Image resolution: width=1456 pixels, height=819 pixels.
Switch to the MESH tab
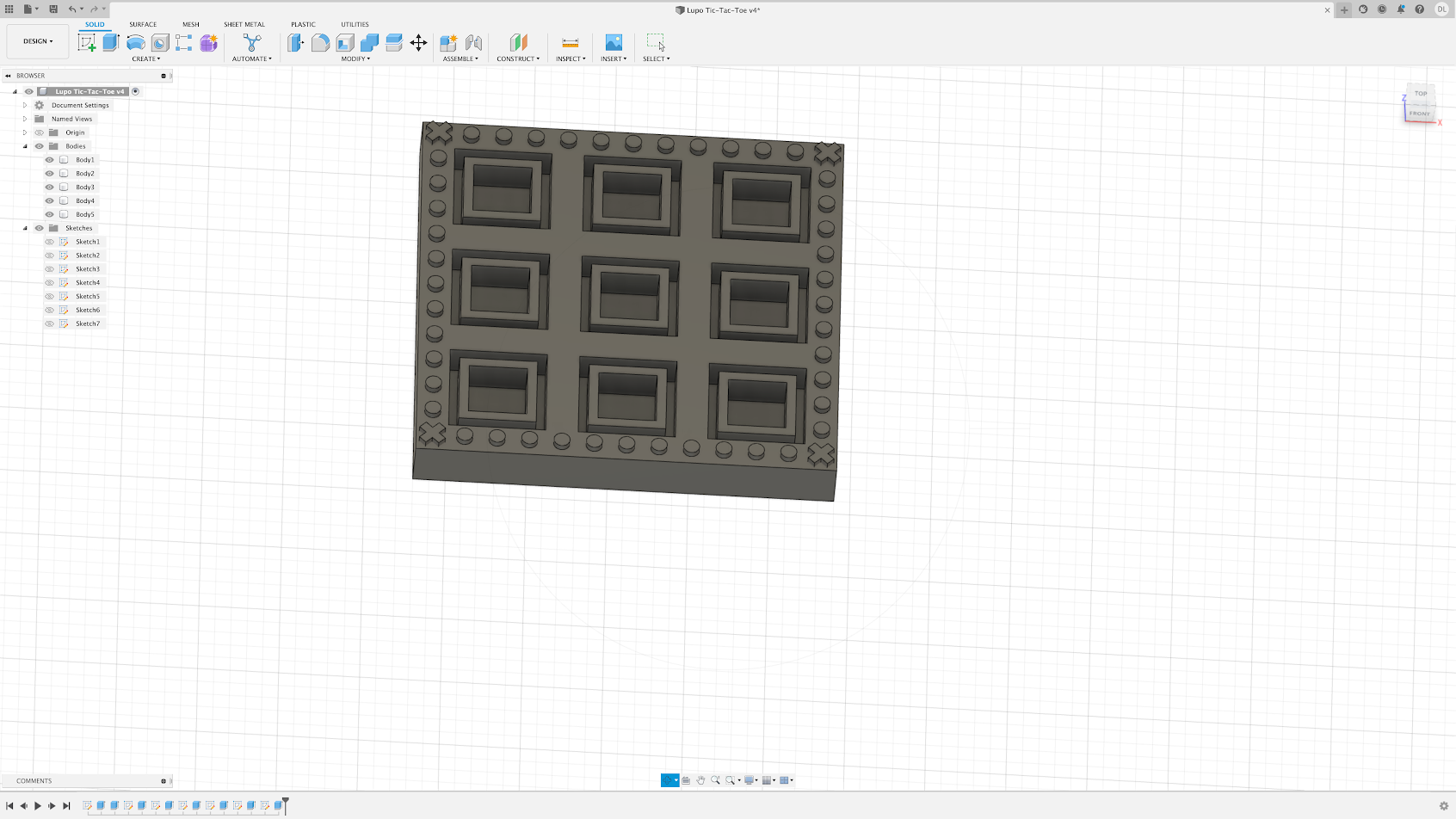point(191,24)
